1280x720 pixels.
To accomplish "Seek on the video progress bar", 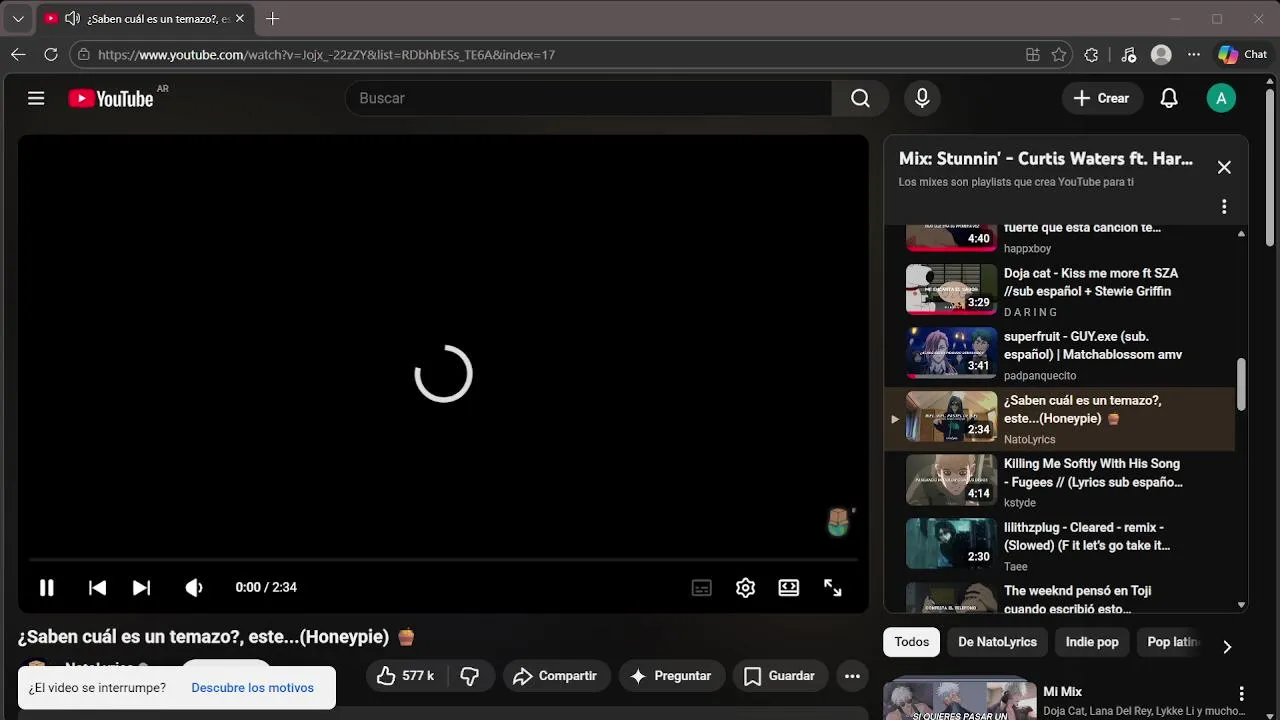I will (443, 560).
